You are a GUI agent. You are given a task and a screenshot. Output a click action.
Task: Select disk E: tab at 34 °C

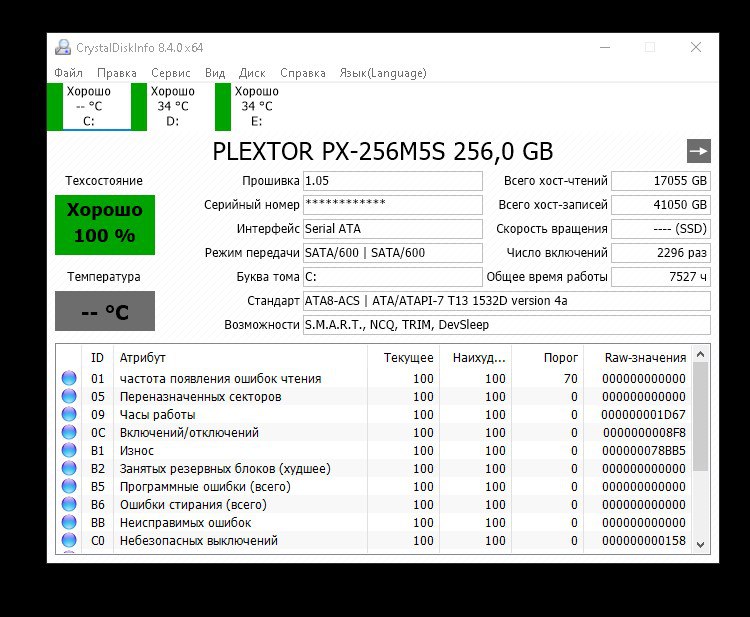[257, 106]
